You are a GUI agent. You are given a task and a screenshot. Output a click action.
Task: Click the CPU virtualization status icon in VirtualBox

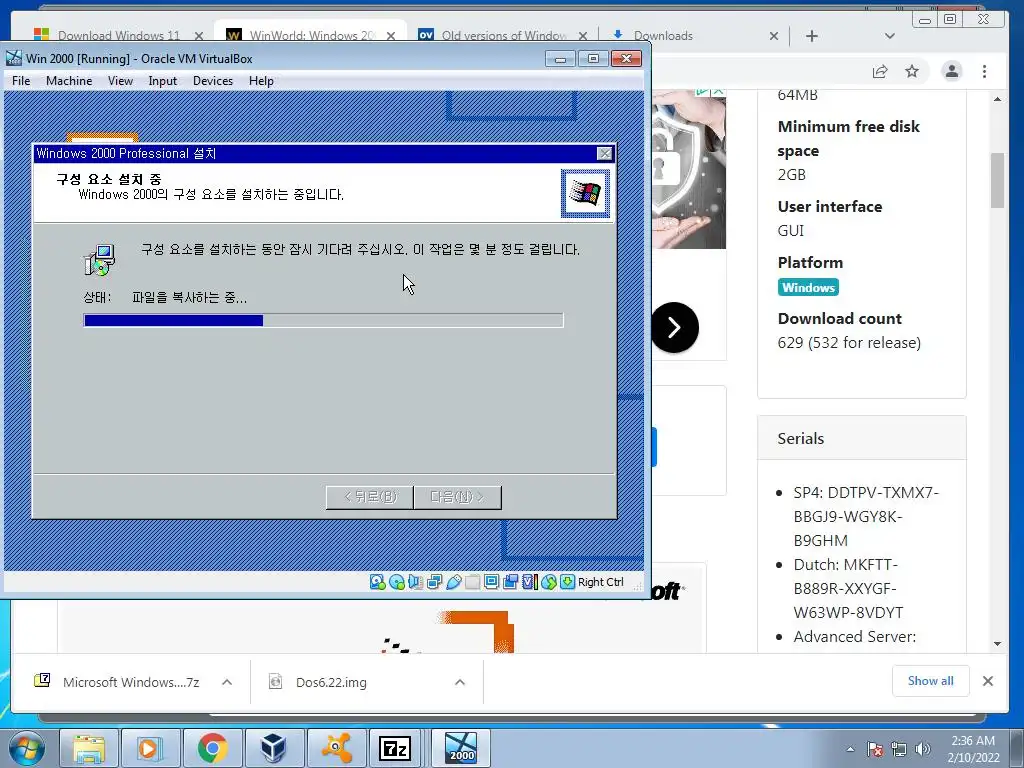[530, 582]
